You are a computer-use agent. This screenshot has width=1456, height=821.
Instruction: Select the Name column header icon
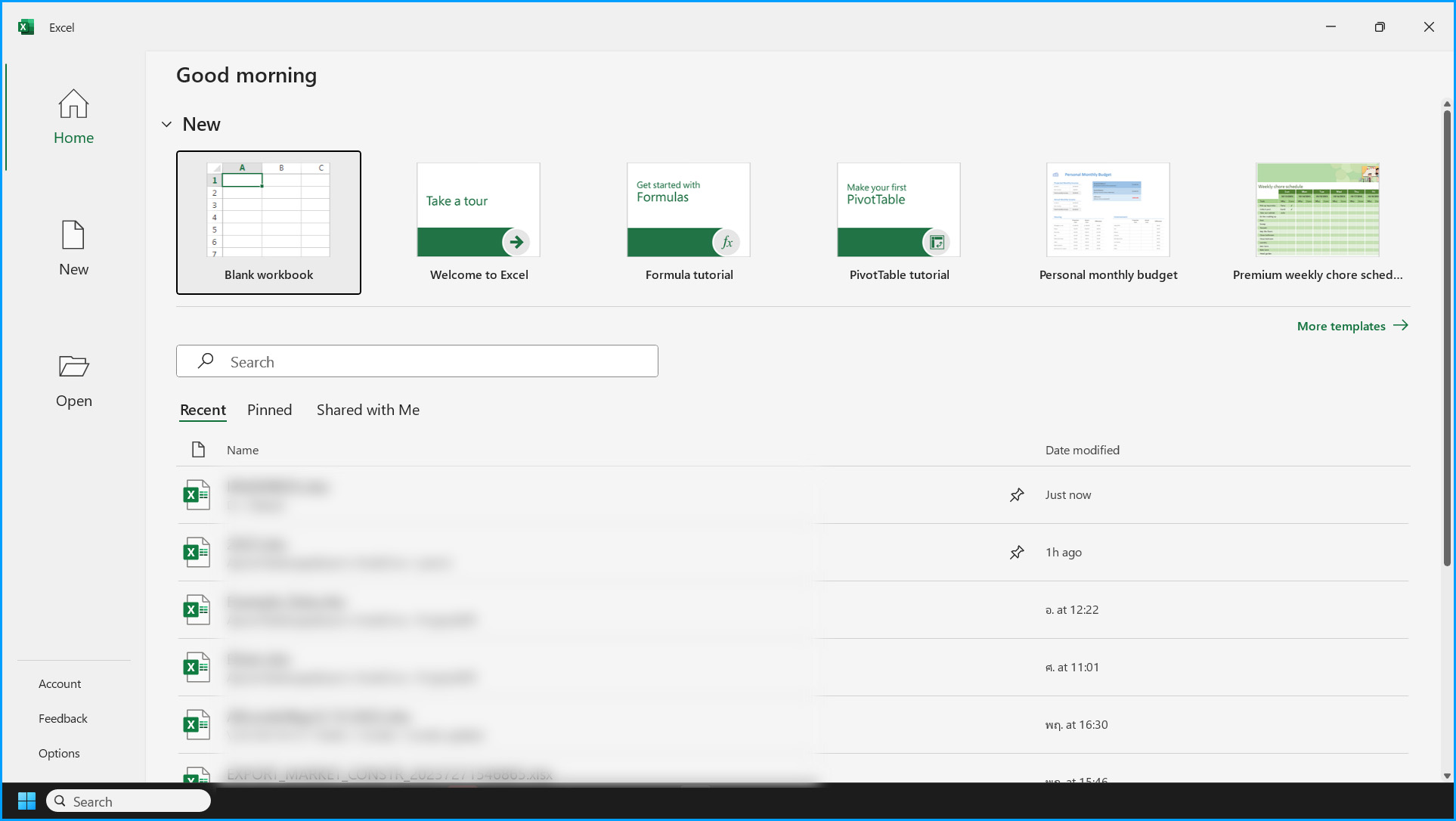click(198, 449)
